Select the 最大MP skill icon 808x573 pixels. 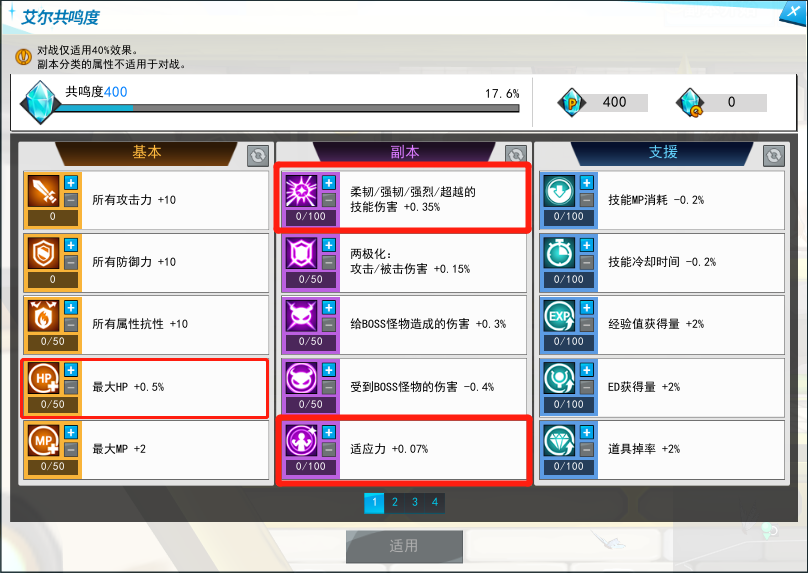[43, 441]
